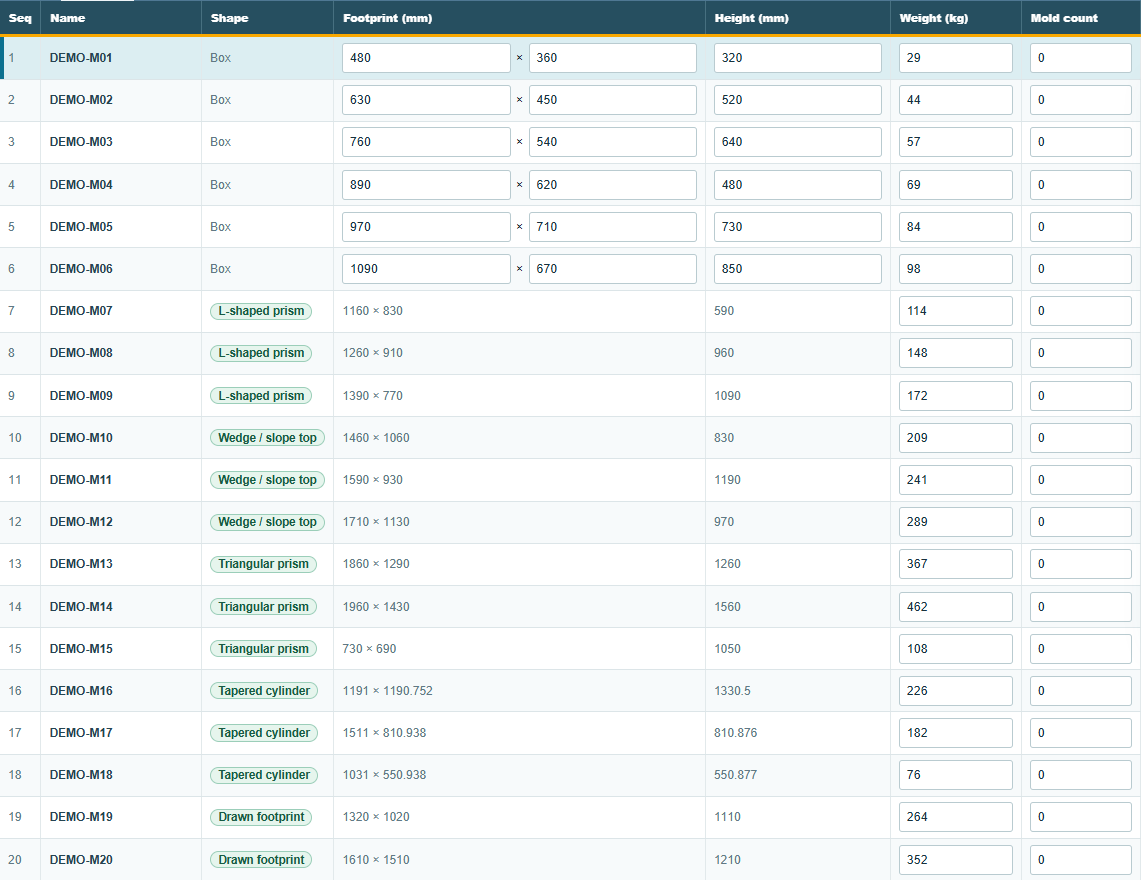The width and height of the screenshot is (1141, 880).
Task: Click height value 1330.5 for DEMO-M16
Action: pyautogui.click(x=733, y=691)
